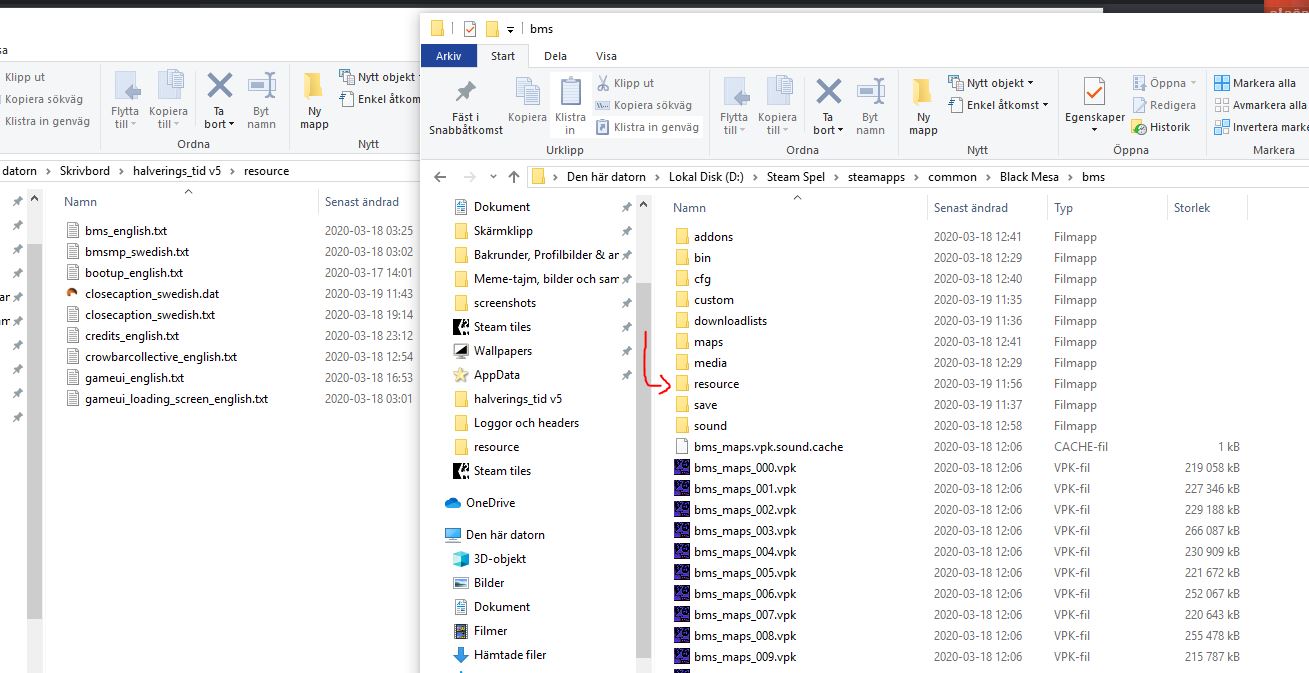1309x673 pixels.
Task: Select the downloadlists folder
Action: pyautogui.click(x=730, y=321)
